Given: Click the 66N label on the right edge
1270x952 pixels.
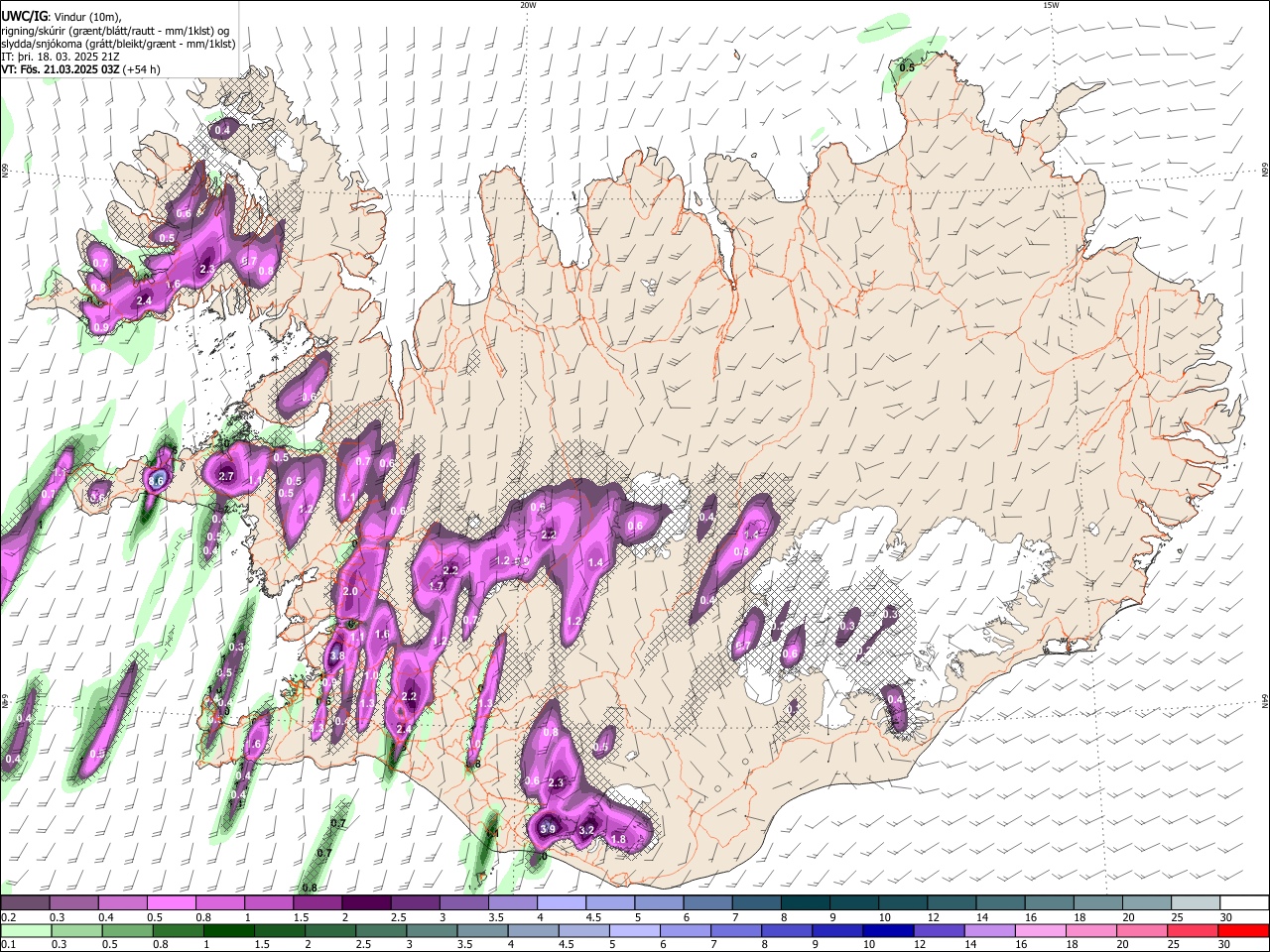Looking at the screenshot, I should [x=1265, y=172].
